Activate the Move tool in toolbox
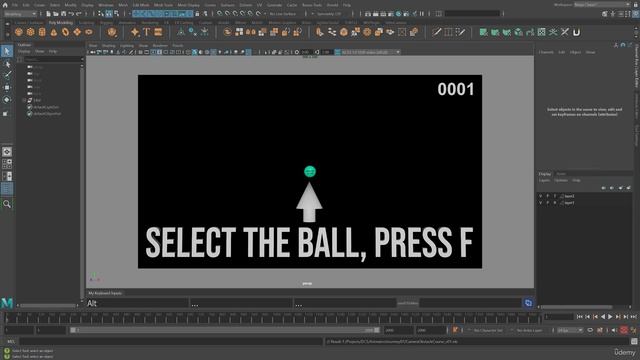The width and height of the screenshot is (640, 360). pos(7,87)
